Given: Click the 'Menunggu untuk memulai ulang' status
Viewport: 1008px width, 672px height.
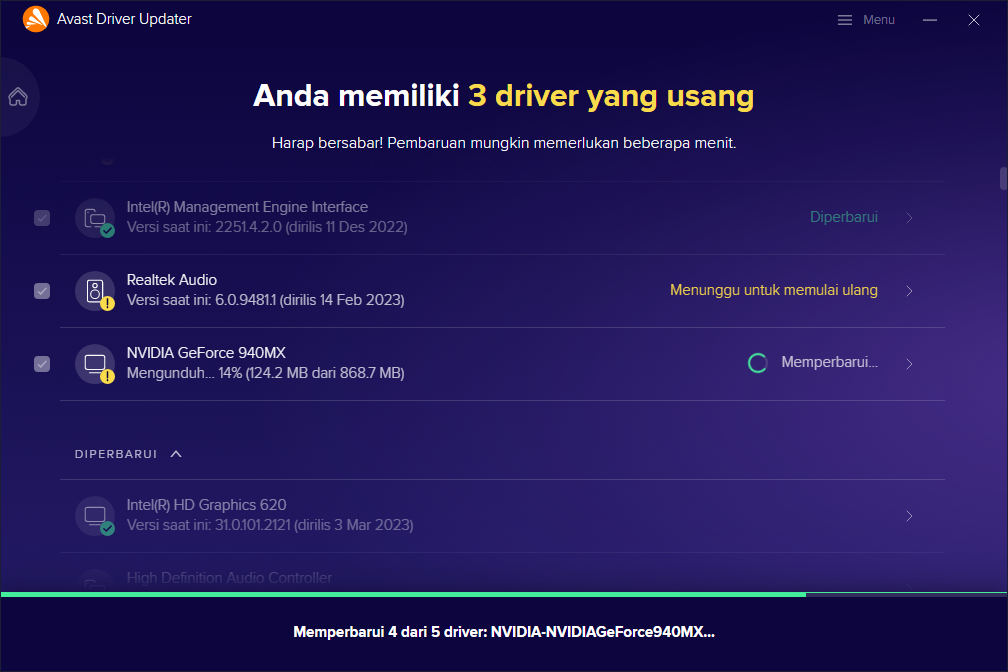Looking at the screenshot, I should [x=773, y=290].
